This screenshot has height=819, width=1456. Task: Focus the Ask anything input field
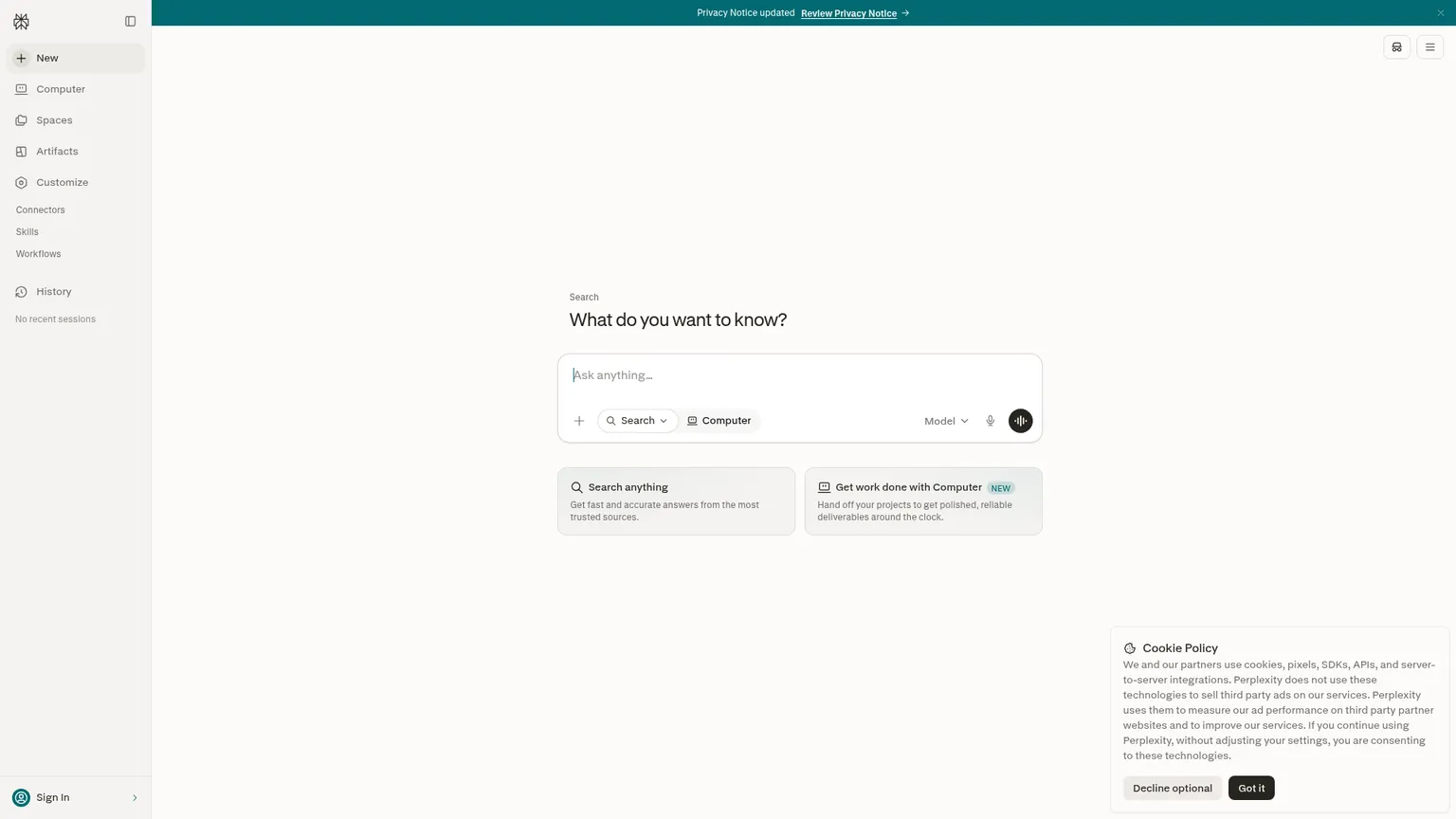800,376
